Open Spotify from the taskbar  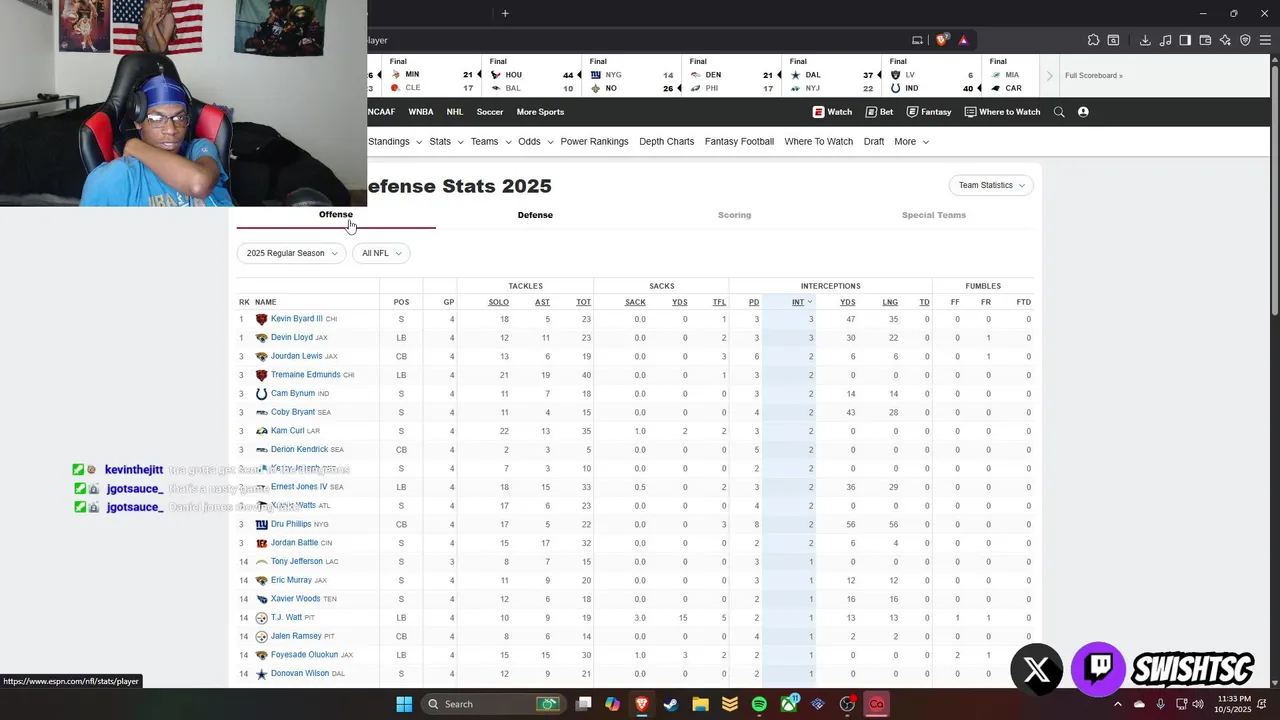(759, 704)
